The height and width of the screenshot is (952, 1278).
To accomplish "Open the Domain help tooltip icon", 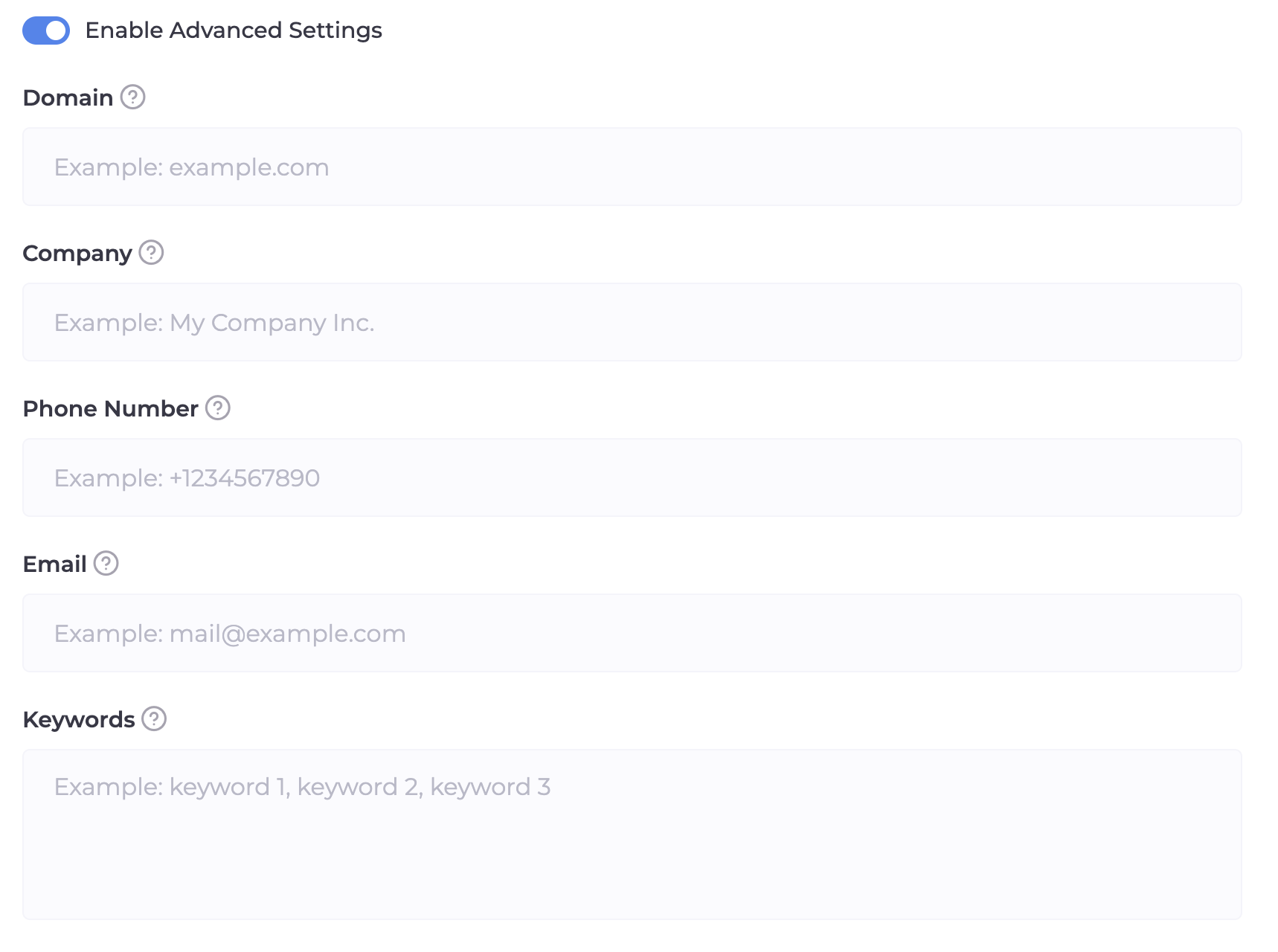I will (x=133, y=97).
